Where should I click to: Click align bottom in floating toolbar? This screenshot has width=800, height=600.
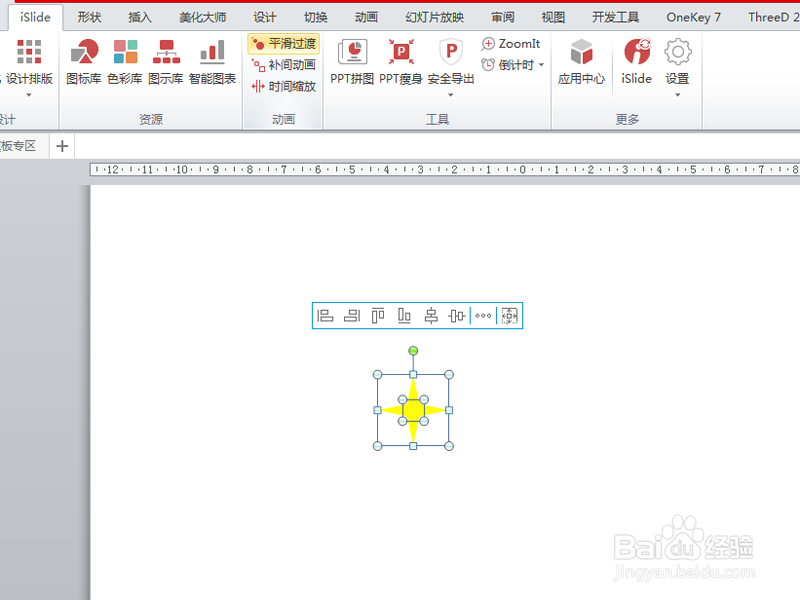(x=404, y=316)
